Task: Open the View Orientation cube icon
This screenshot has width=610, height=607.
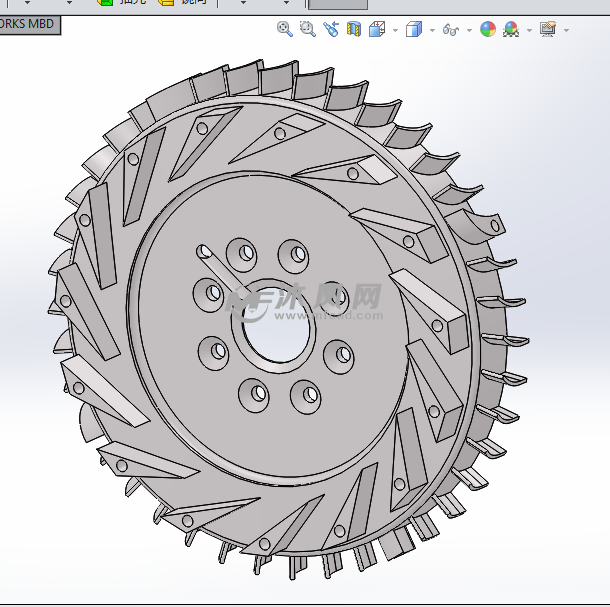Action: 377,29
